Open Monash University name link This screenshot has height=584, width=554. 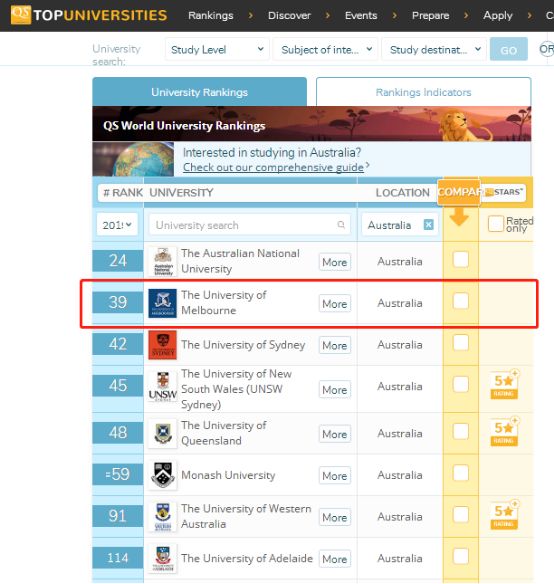pos(228,475)
